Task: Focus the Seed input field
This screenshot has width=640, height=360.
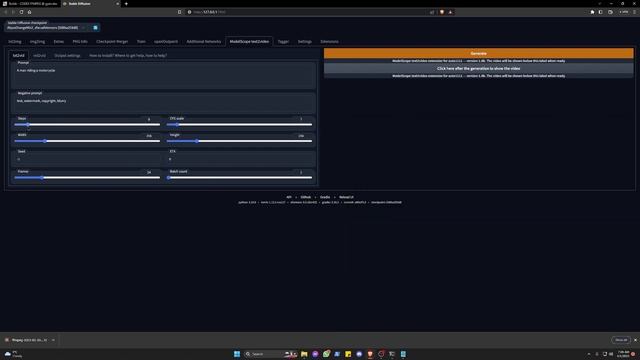Action: coord(87,159)
